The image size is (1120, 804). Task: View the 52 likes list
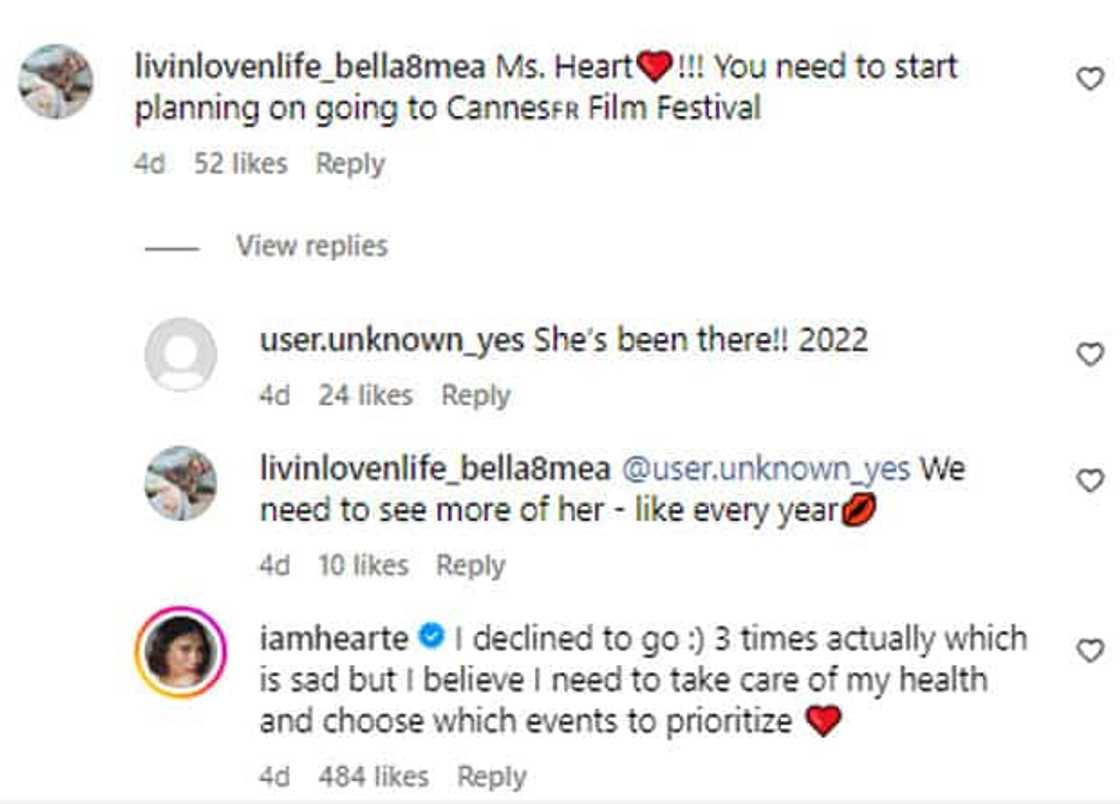pos(240,164)
